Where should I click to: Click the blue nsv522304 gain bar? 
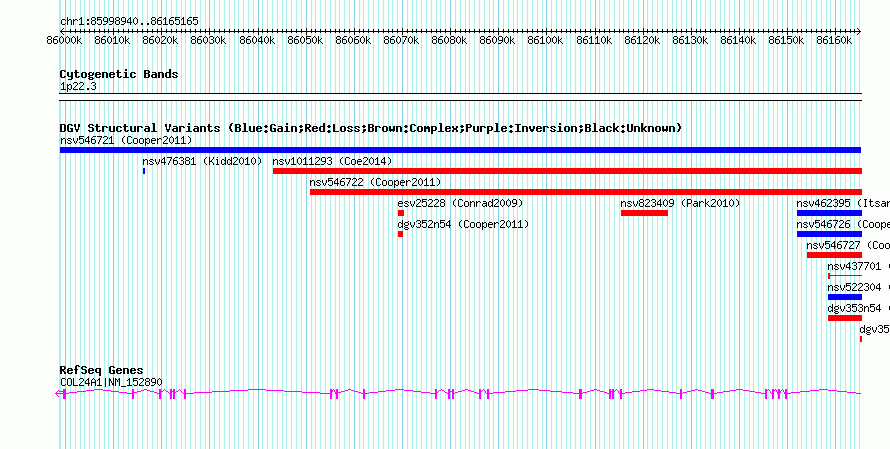tap(845, 297)
